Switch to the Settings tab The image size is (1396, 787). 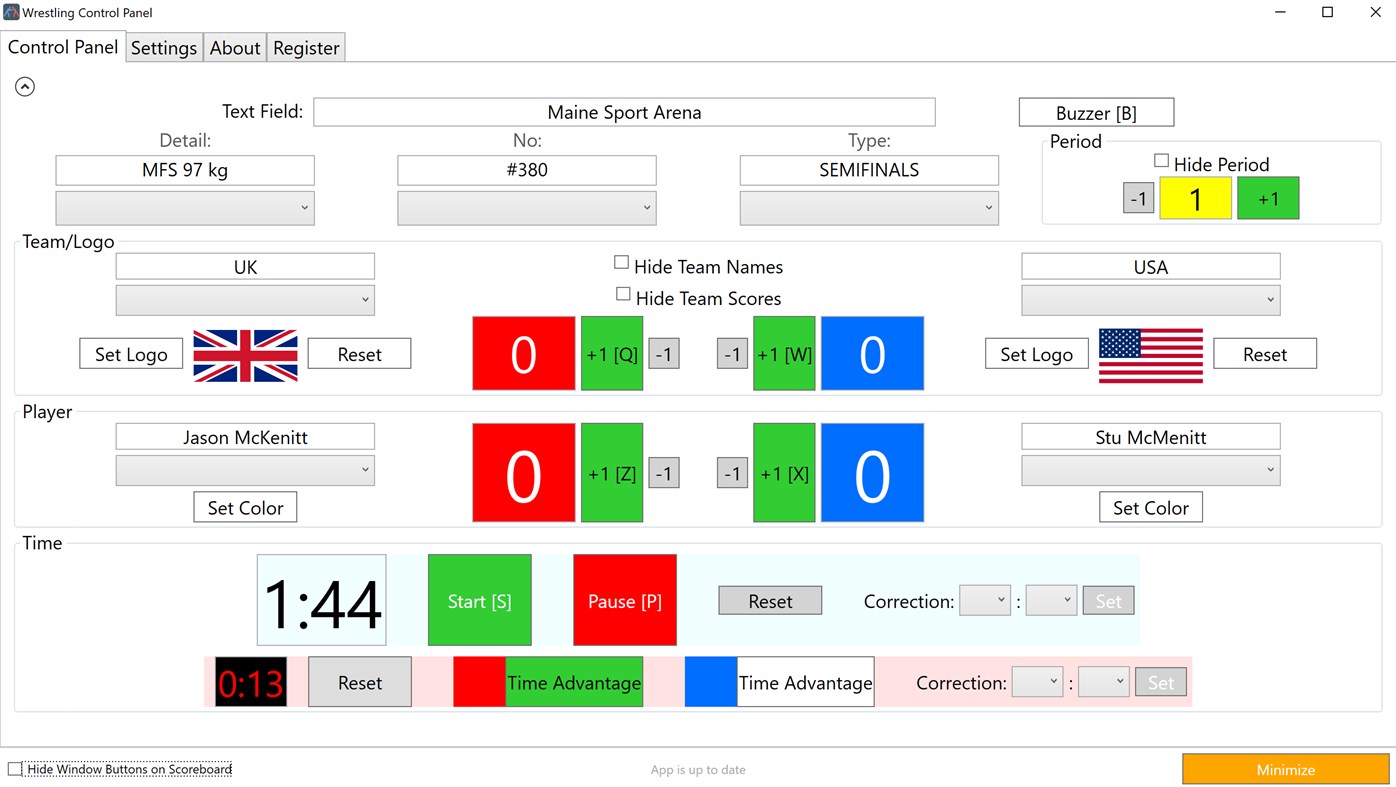pyautogui.click(x=163, y=47)
